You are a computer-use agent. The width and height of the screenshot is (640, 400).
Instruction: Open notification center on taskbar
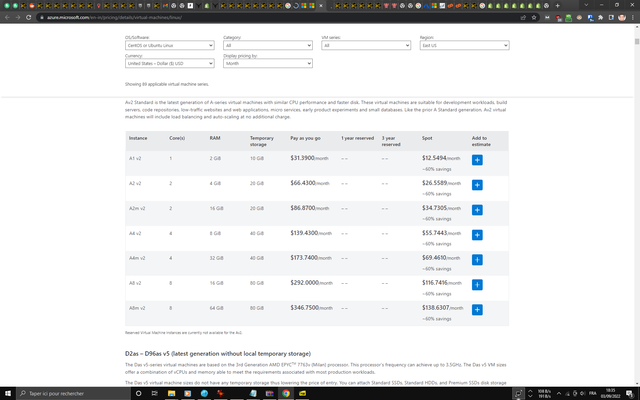[x=629, y=393]
